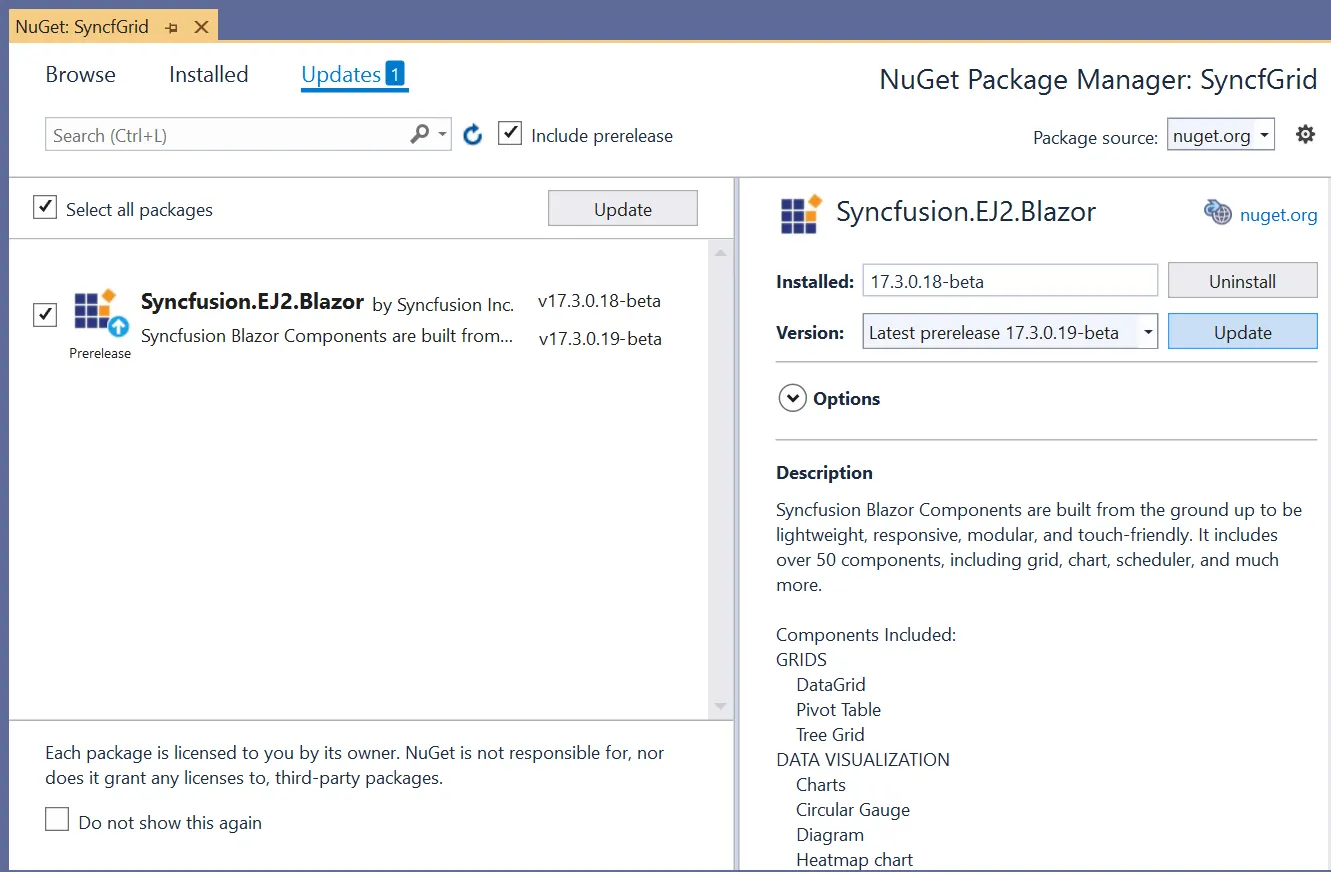
Task: Open the search box dropdown arrow
Action: (442, 134)
